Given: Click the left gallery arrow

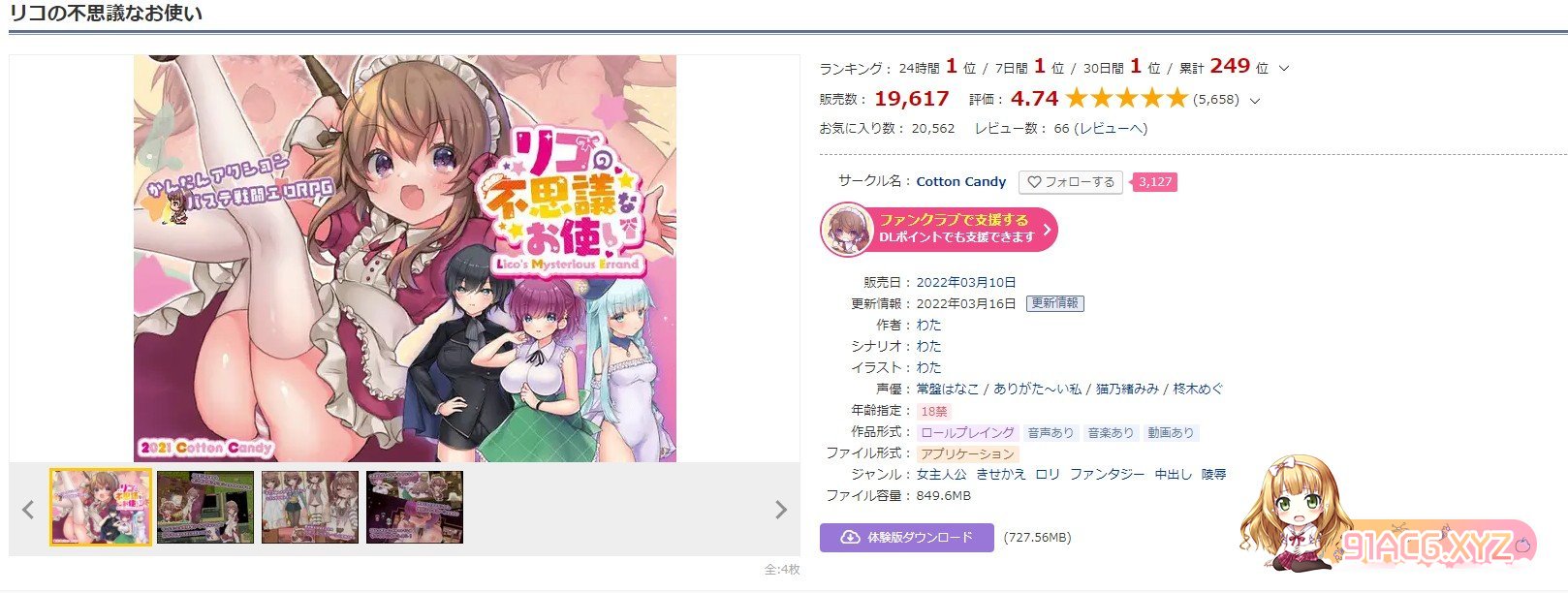Looking at the screenshot, I should point(28,510).
